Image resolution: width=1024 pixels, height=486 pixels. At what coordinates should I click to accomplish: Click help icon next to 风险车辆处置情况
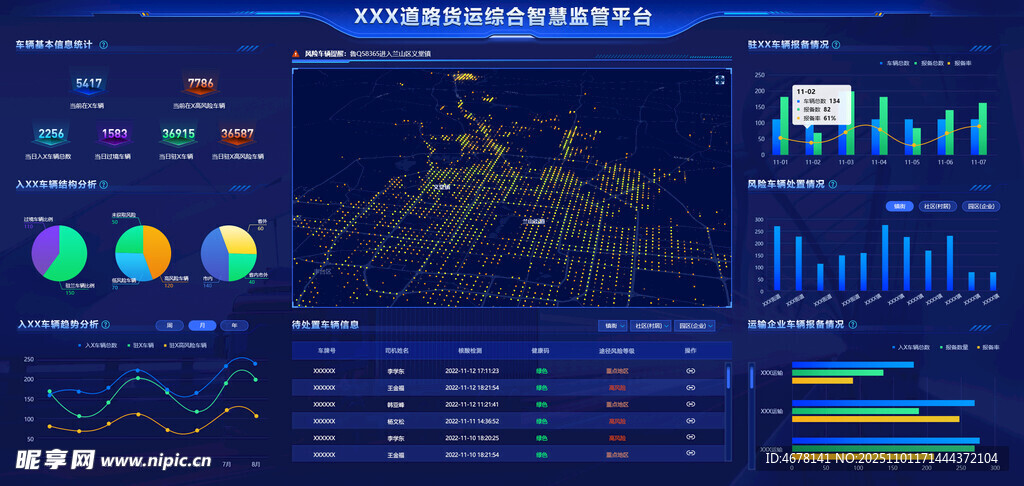[833, 184]
